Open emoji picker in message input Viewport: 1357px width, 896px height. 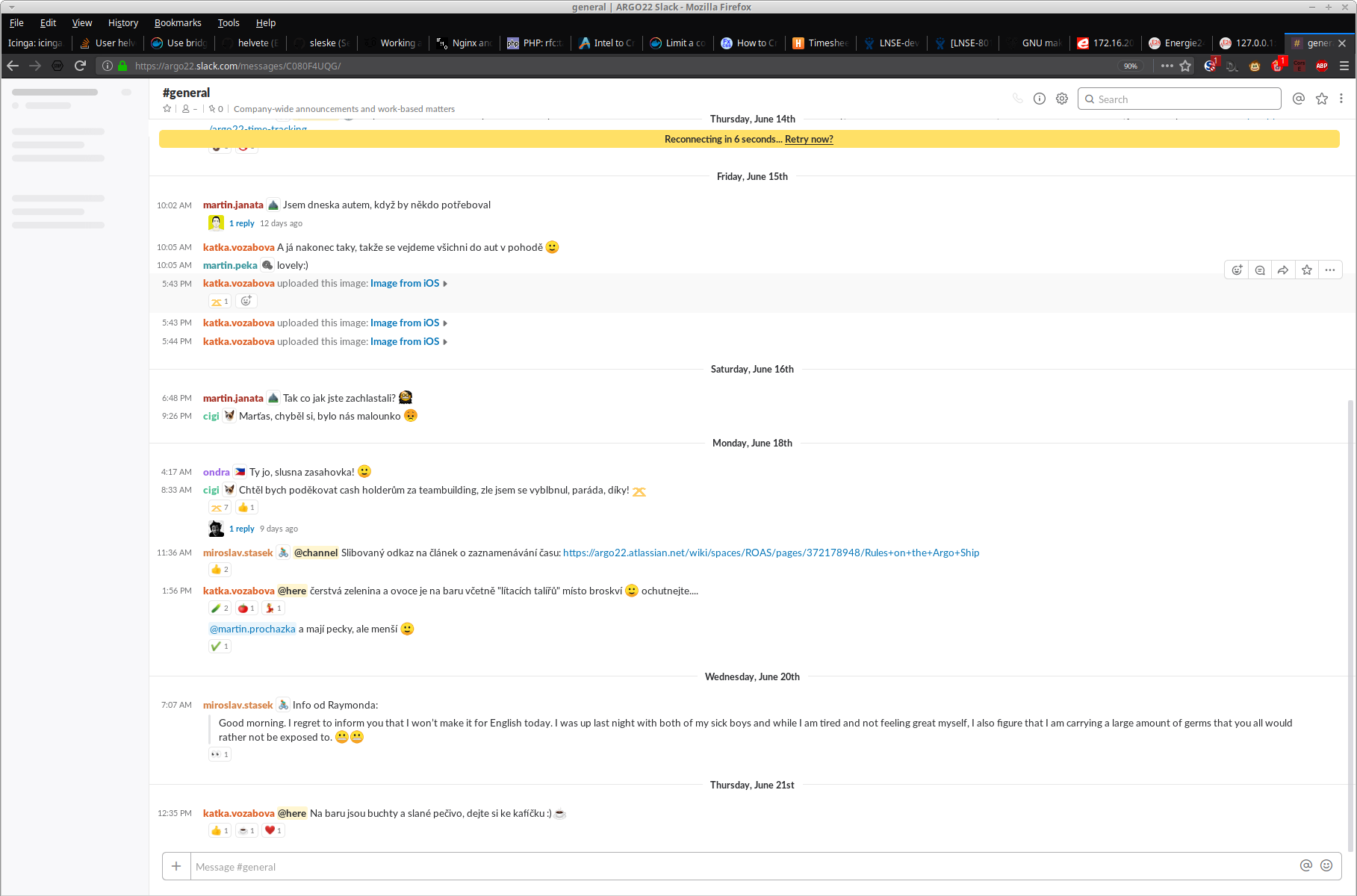click(x=1326, y=865)
